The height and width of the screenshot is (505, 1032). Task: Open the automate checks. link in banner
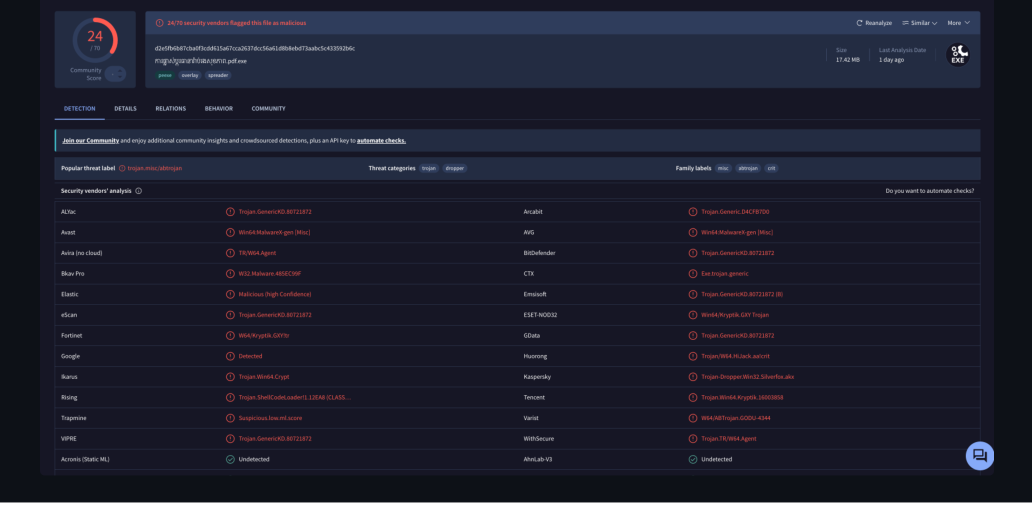pos(381,141)
